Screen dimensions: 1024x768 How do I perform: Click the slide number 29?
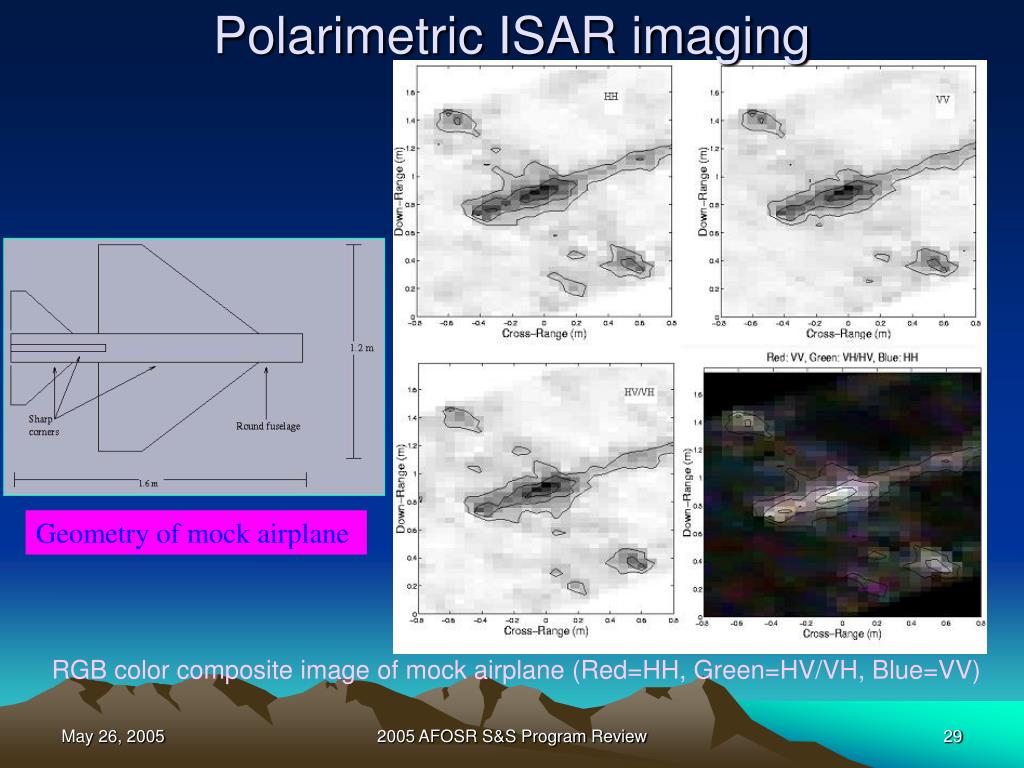pyautogui.click(x=952, y=737)
